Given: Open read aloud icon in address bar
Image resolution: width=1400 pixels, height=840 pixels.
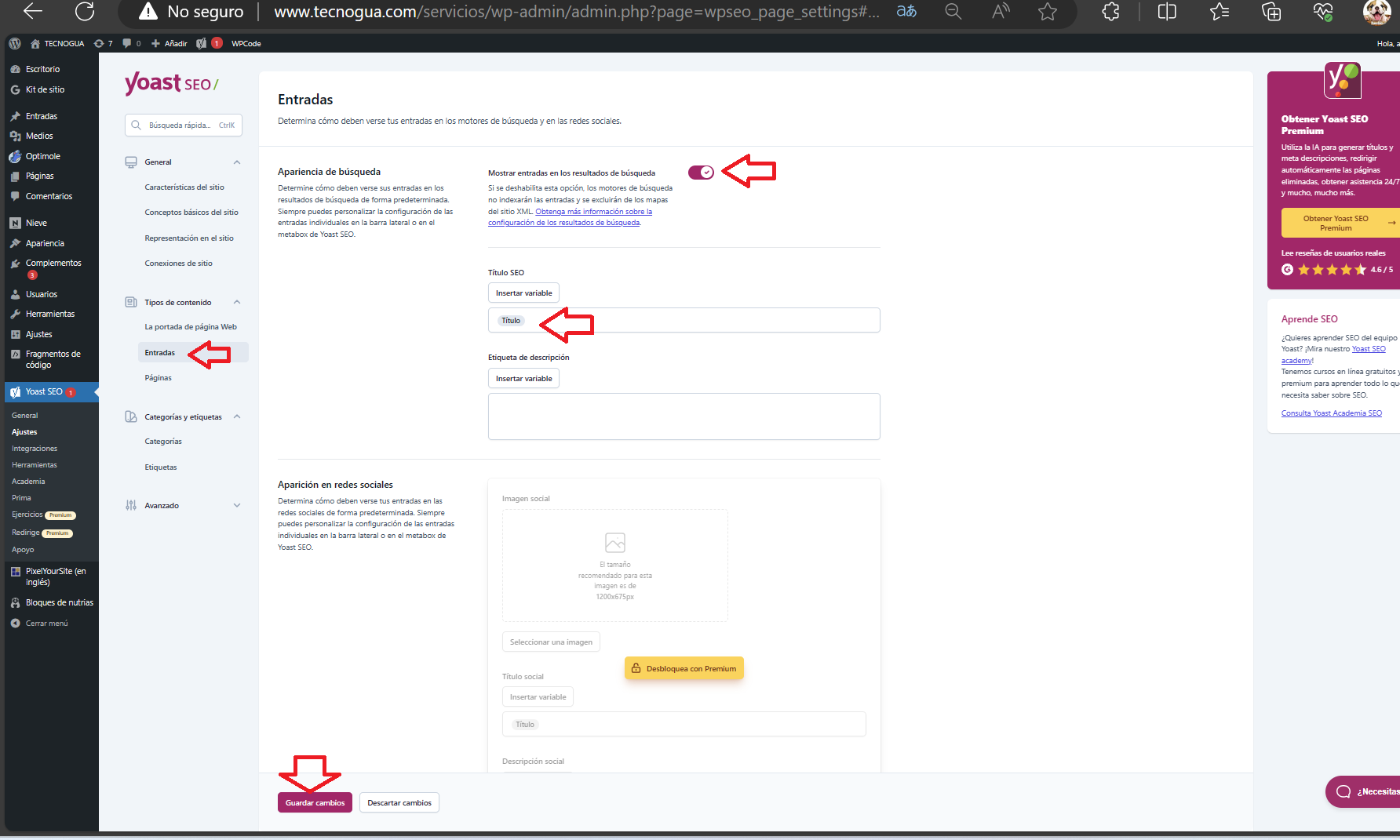Looking at the screenshot, I should (1001, 11).
